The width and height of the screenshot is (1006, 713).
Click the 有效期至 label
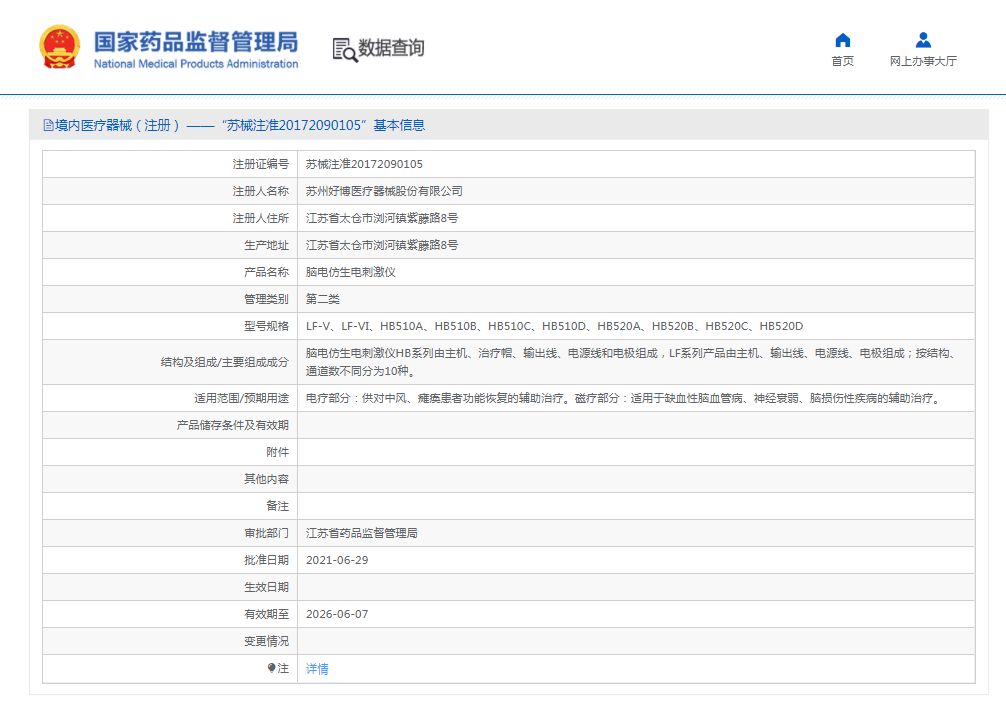[266, 614]
